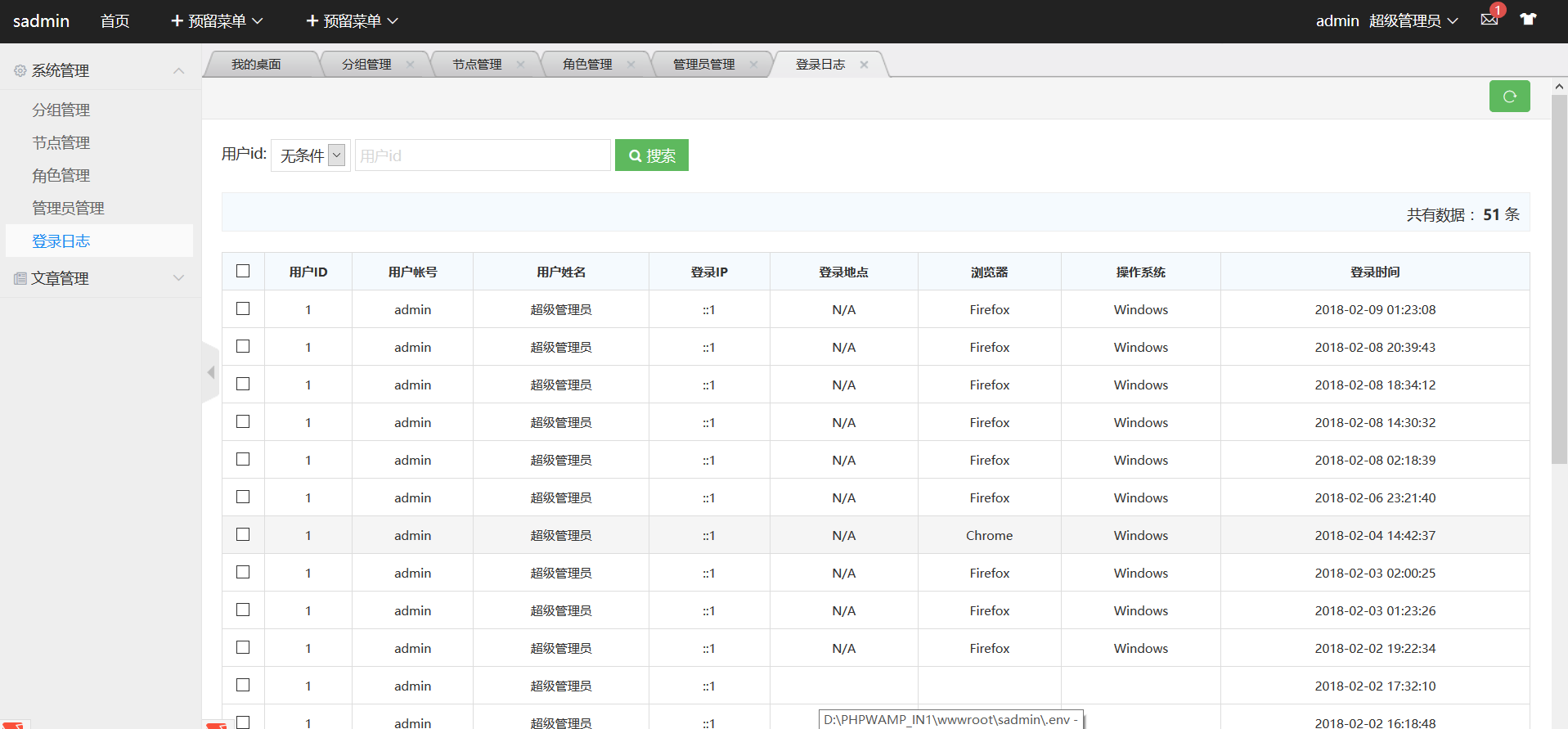The image size is (1568, 729).
Task: Click the green refresh icon button
Action: coord(1509,97)
